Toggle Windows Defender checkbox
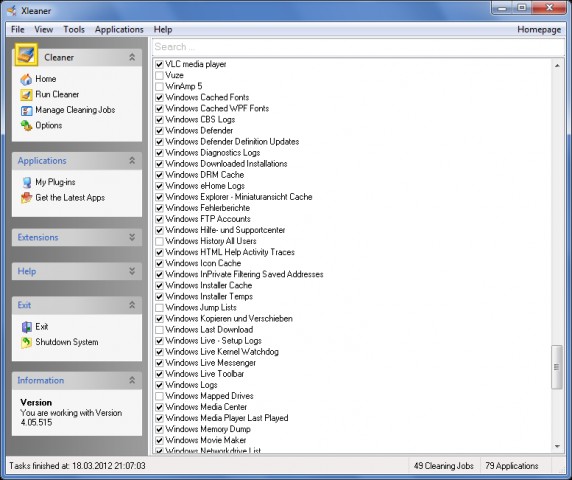 (159, 131)
